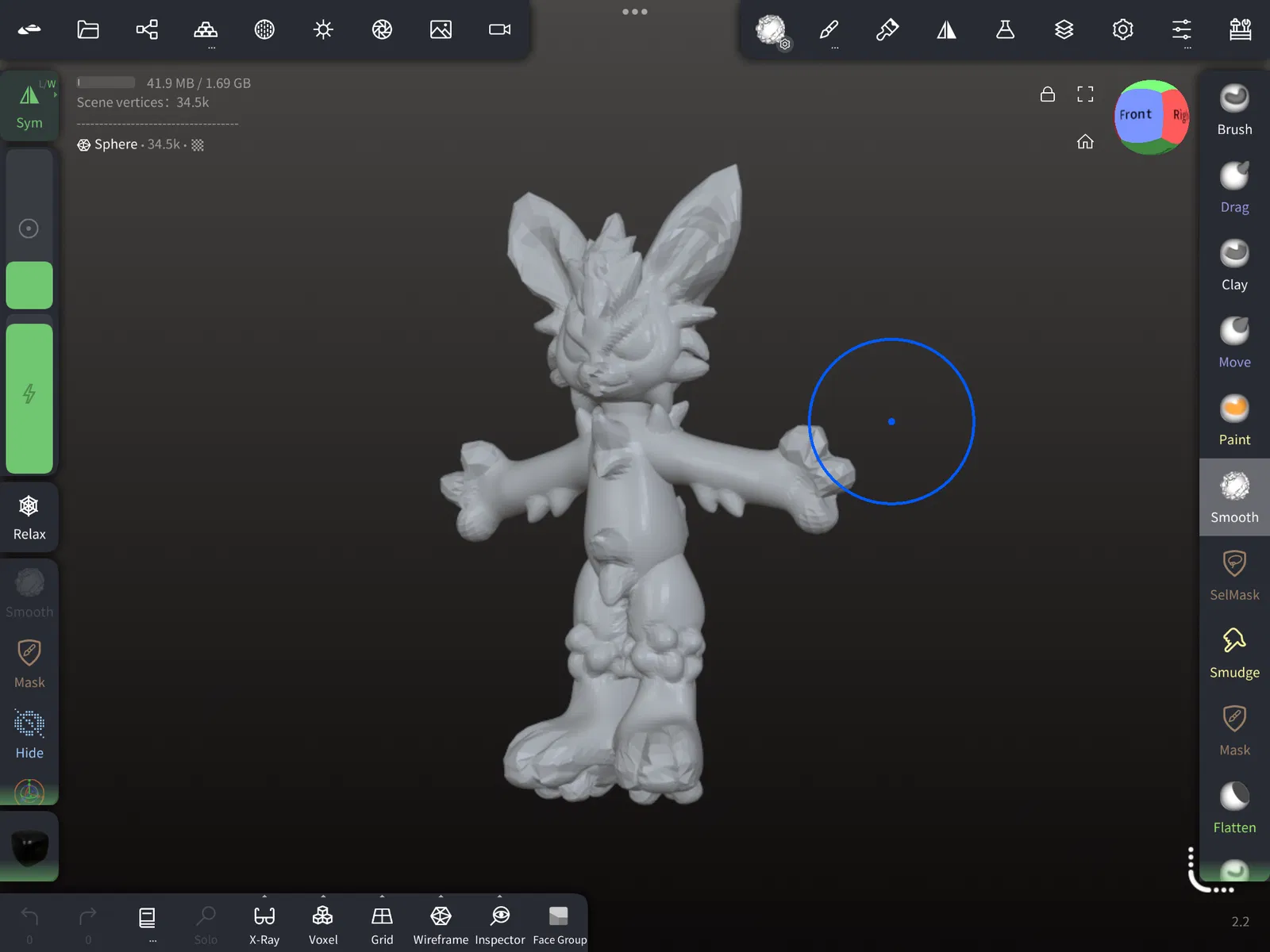The height and width of the screenshot is (952, 1270).
Task: Open the current tool settings icon
Action: [x=772, y=31]
